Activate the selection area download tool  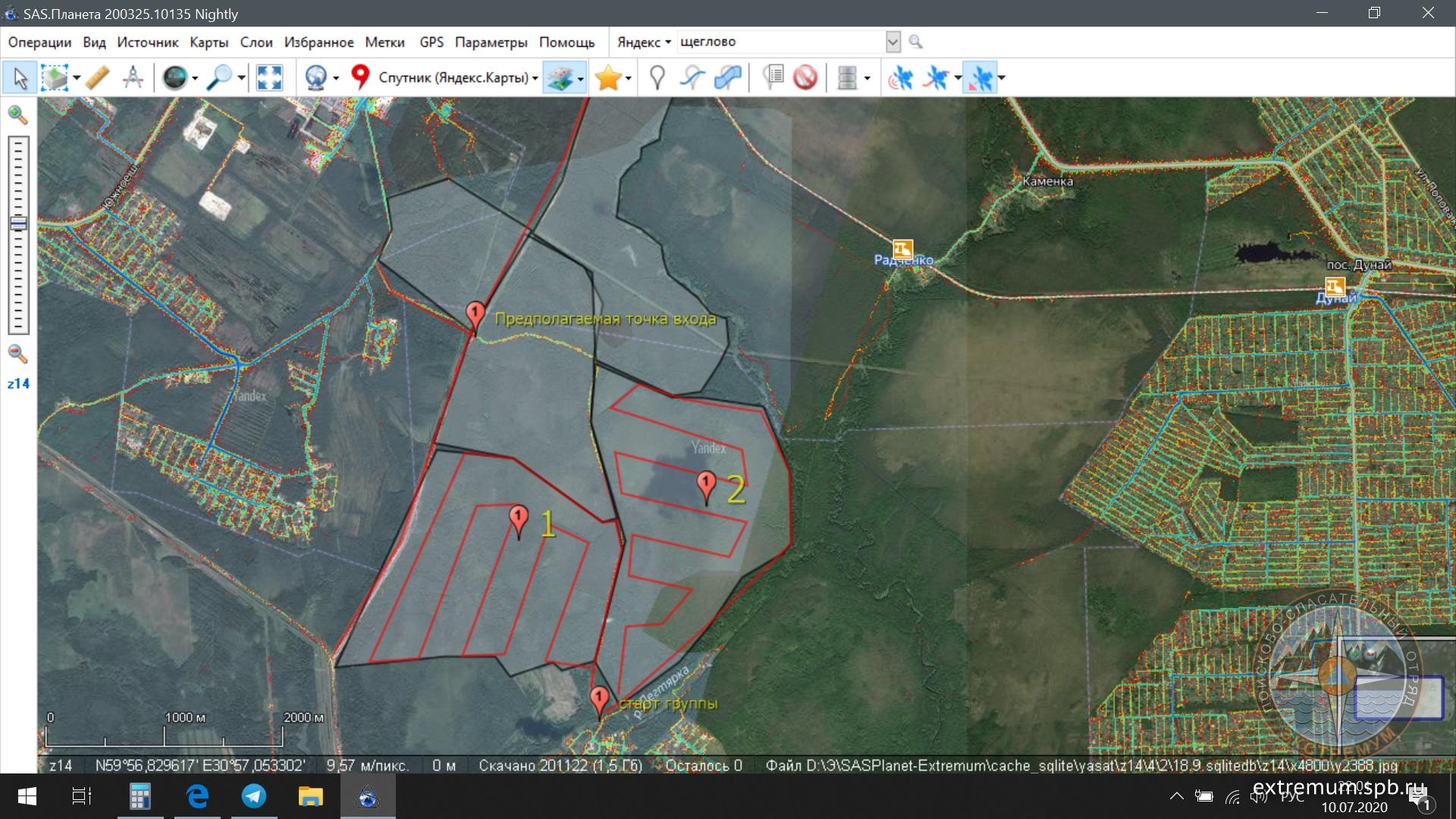pos(54,77)
